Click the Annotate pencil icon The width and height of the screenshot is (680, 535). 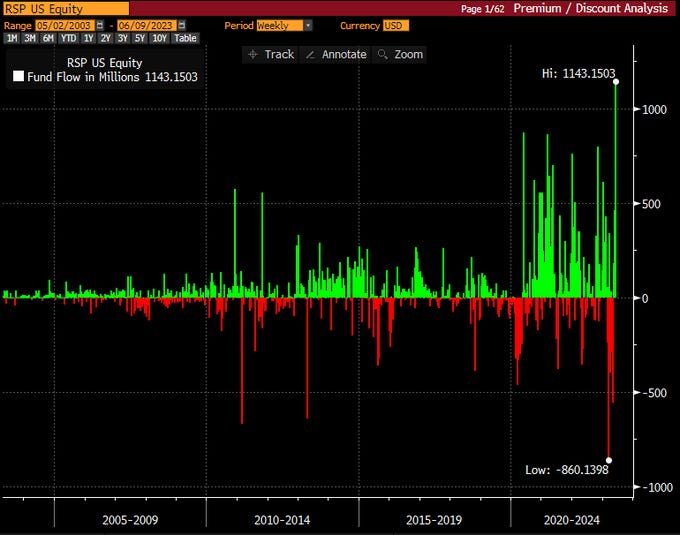click(x=310, y=55)
